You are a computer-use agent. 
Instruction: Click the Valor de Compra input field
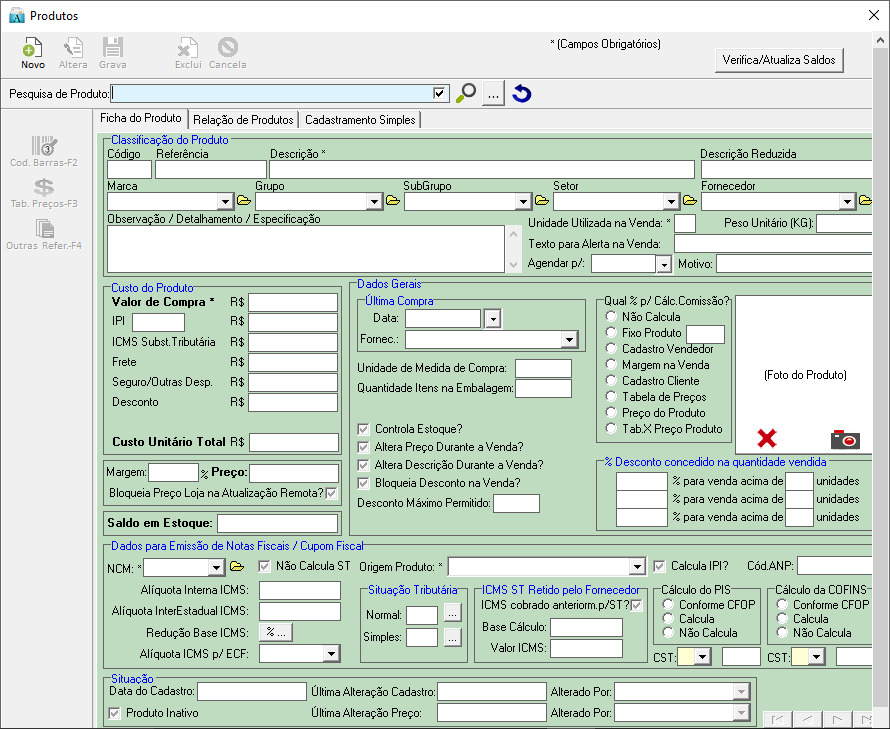(293, 302)
